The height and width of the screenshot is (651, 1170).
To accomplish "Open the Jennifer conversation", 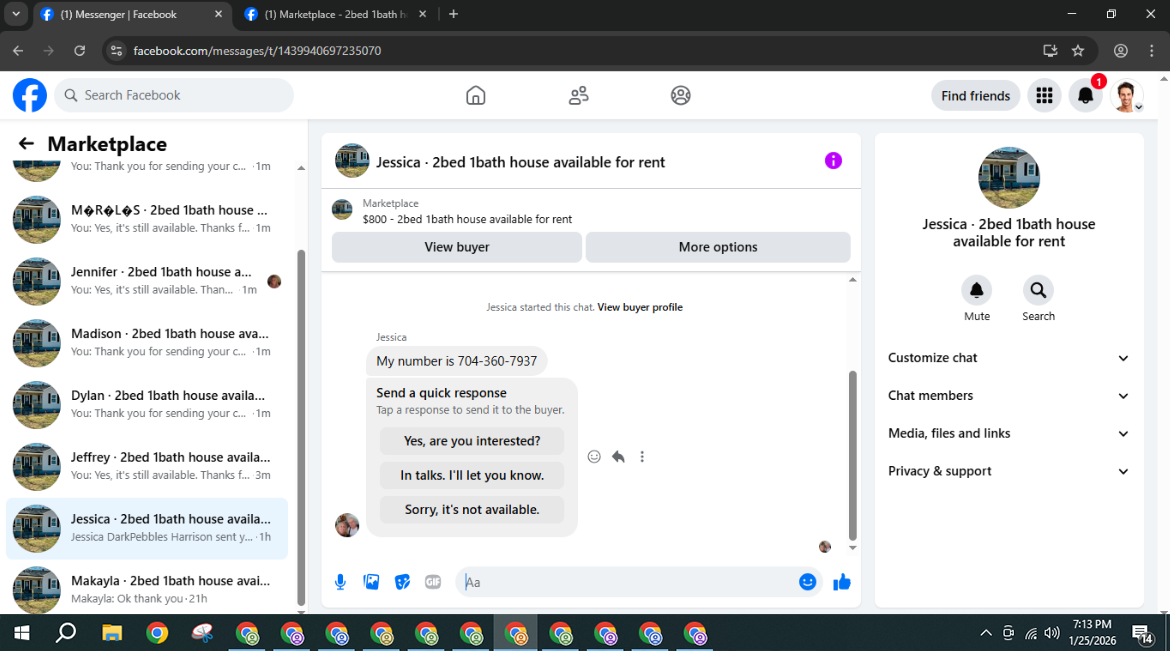I will 147,281.
